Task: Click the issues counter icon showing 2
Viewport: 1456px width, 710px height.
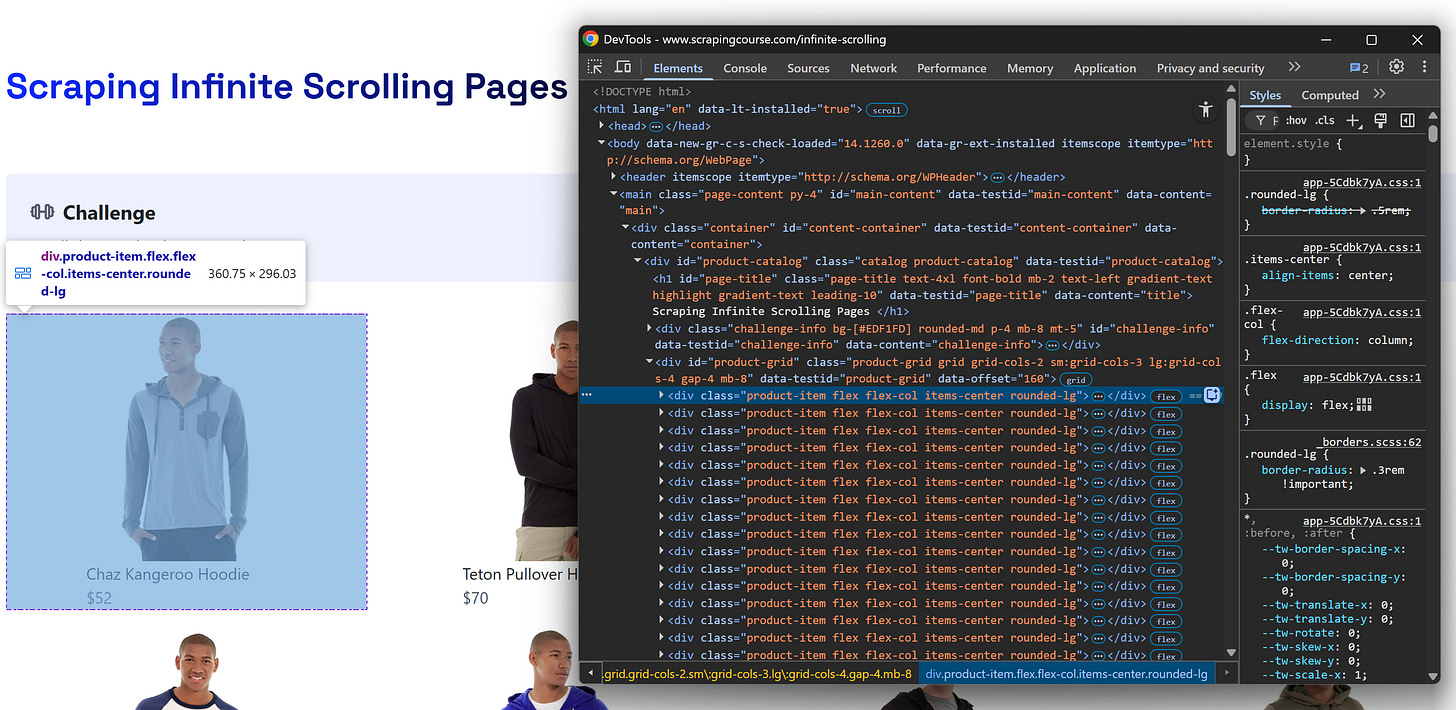Action: pyautogui.click(x=1358, y=66)
